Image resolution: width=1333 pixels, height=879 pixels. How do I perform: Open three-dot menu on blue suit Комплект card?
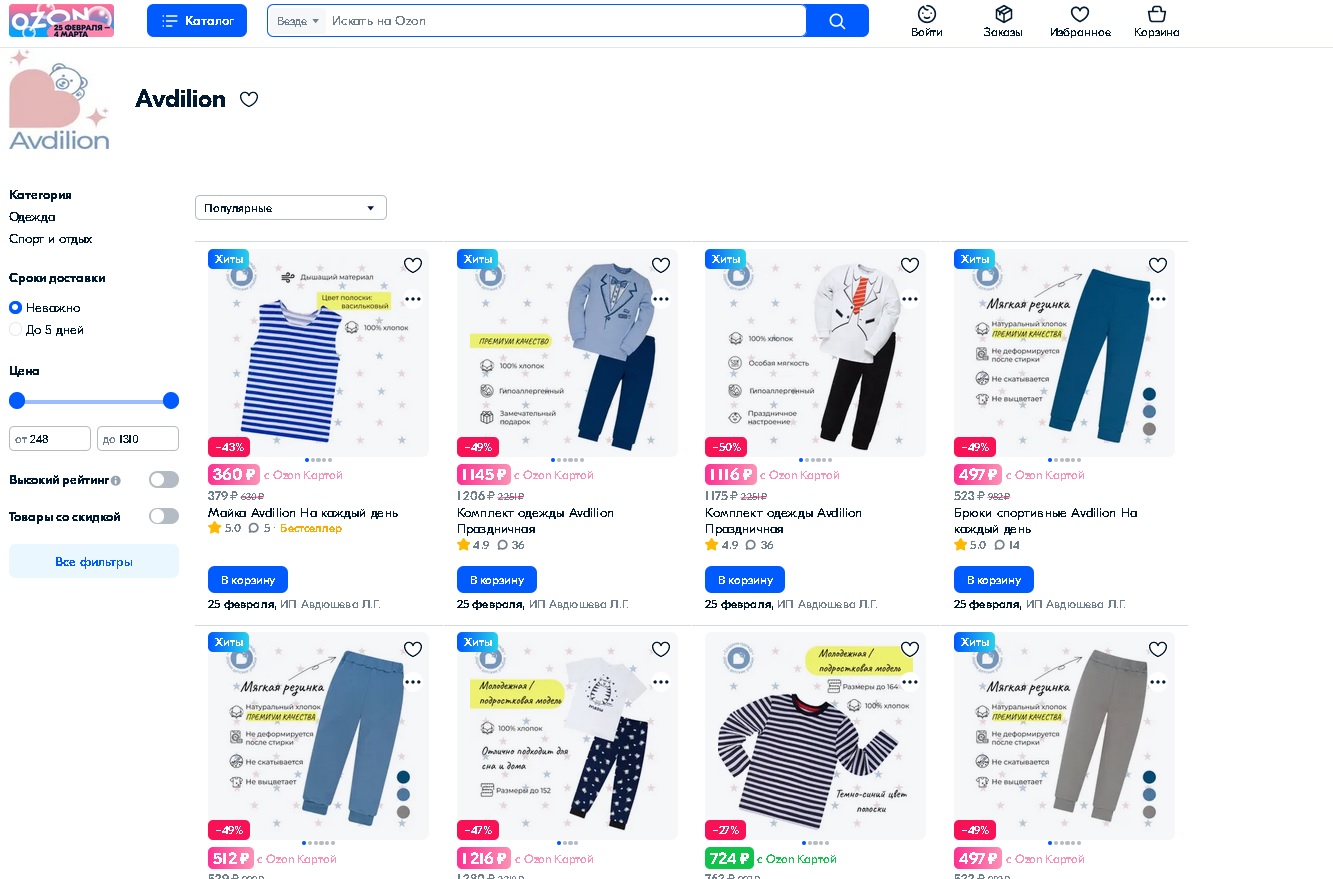(x=660, y=298)
